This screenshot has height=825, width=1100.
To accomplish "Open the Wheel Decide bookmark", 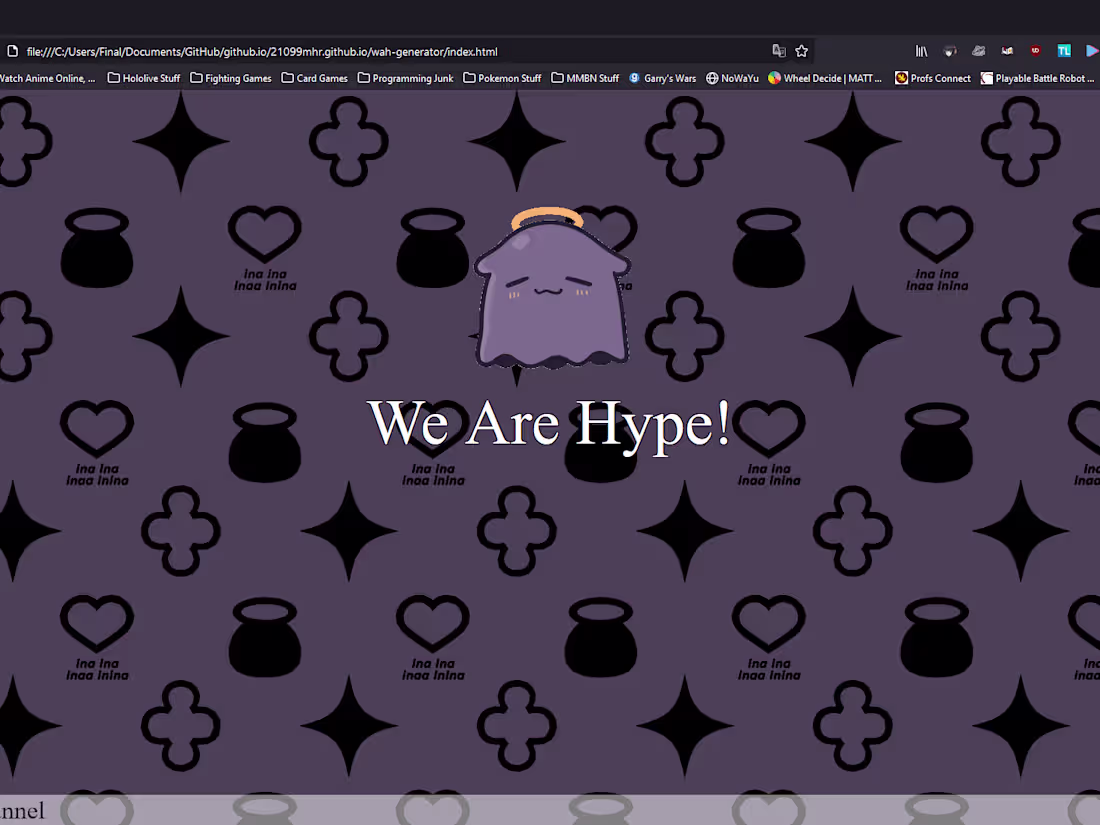I will click(x=824, y=77).
